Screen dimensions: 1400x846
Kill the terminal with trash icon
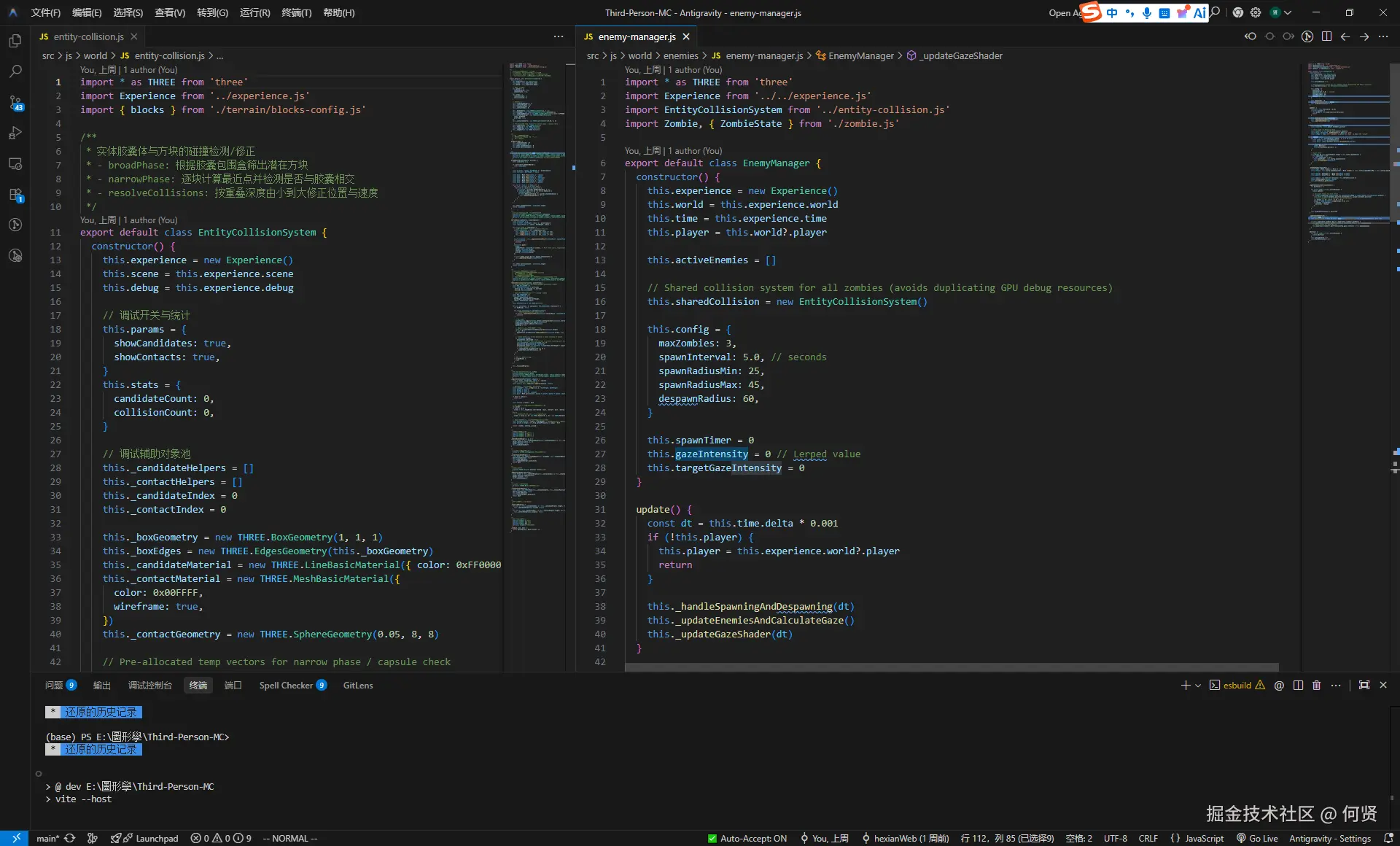pyautogui.click(x=1316, y=686)
